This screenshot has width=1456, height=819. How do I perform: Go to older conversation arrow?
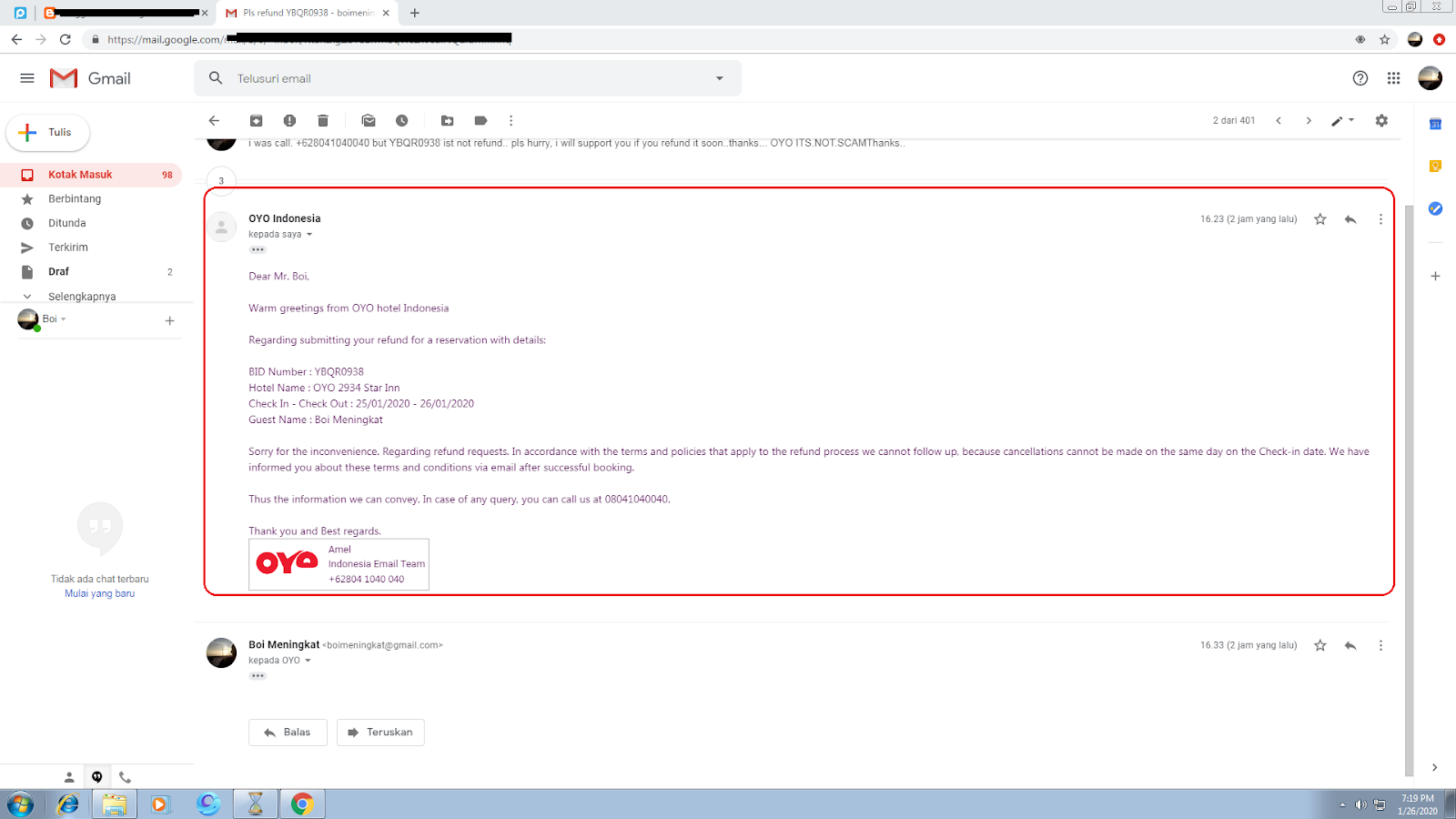(x=1309, y=120)
